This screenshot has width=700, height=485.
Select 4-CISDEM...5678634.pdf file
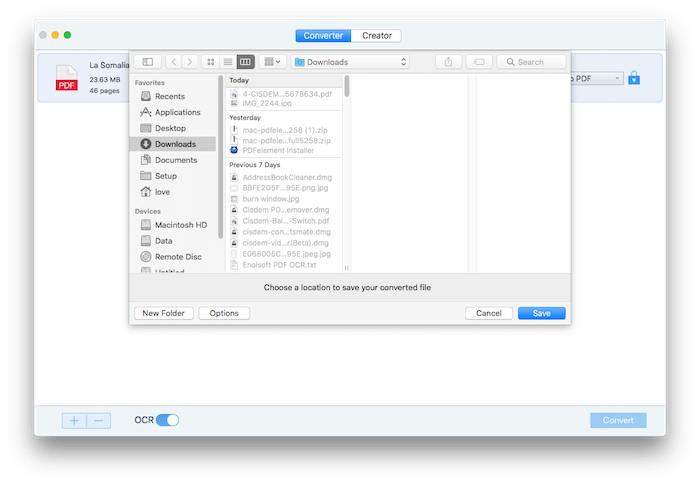click(x=284, y=94)
